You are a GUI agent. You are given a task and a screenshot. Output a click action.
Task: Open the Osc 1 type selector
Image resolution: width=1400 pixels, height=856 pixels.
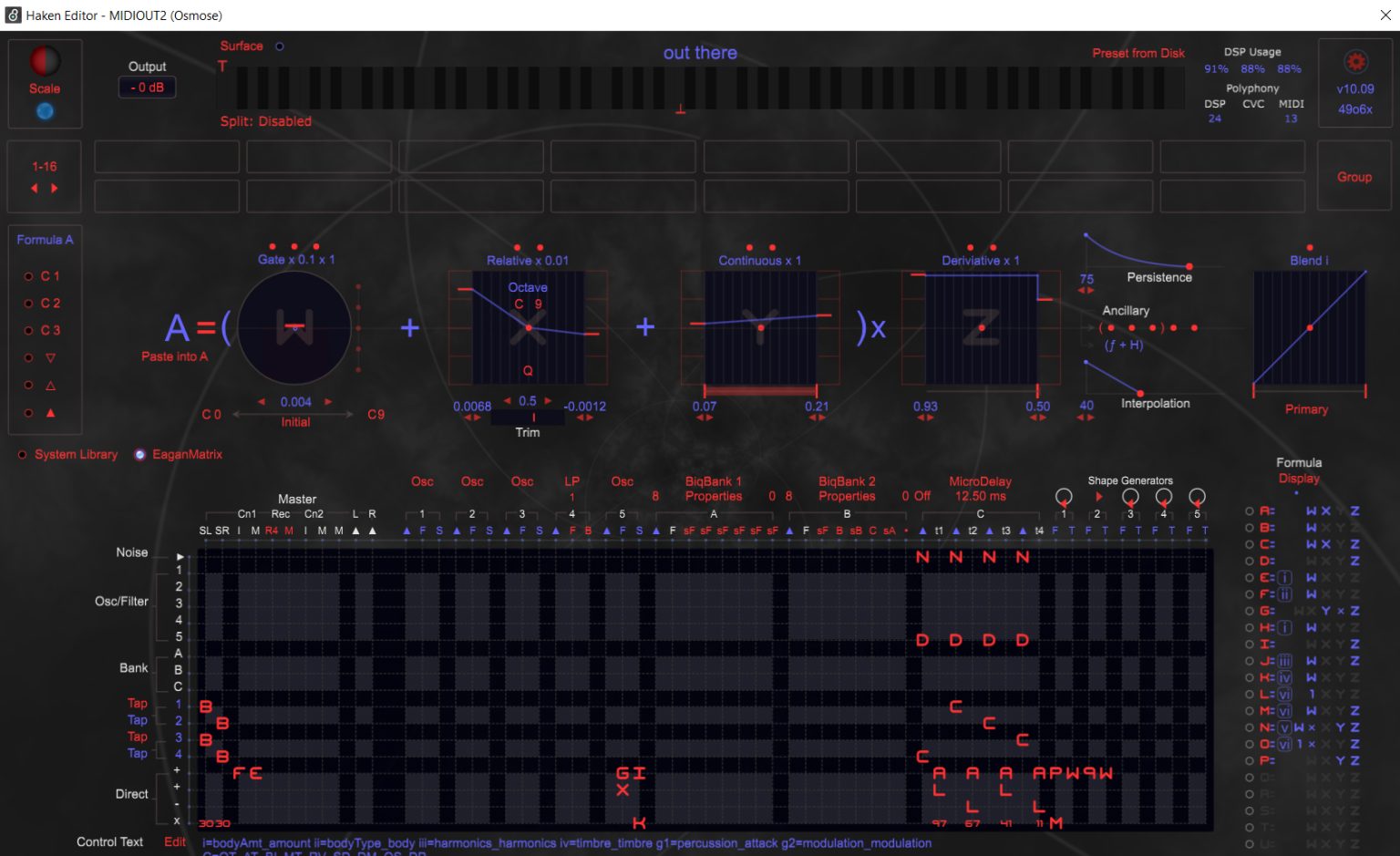[x=422, y=481]
